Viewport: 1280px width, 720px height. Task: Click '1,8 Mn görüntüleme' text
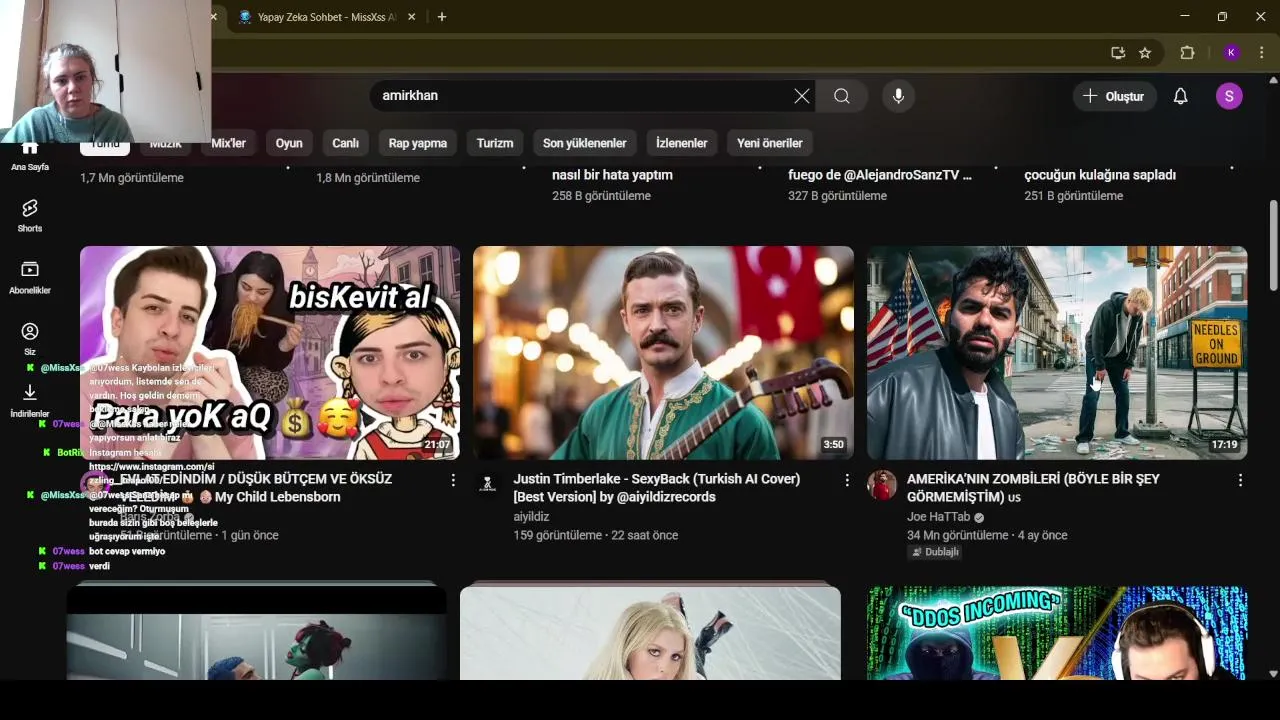pos(368,178)
